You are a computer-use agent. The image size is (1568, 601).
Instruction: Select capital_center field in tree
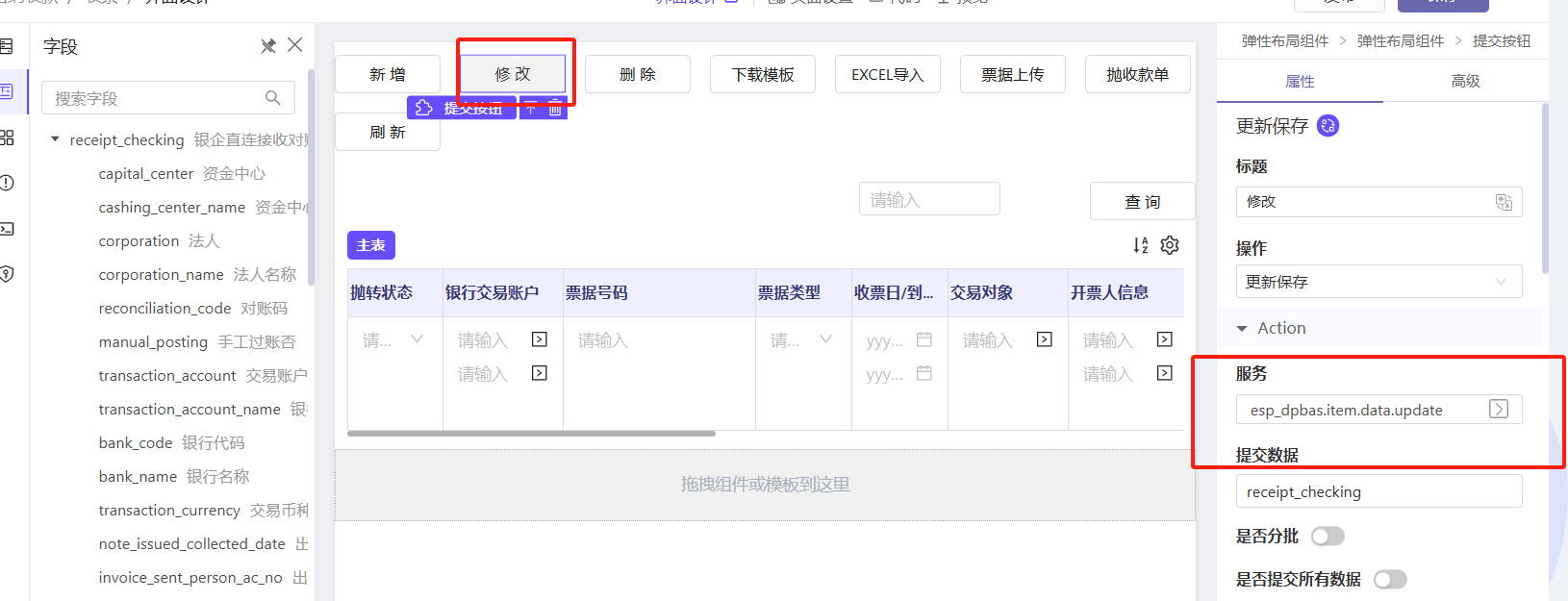tap(182, 173)
